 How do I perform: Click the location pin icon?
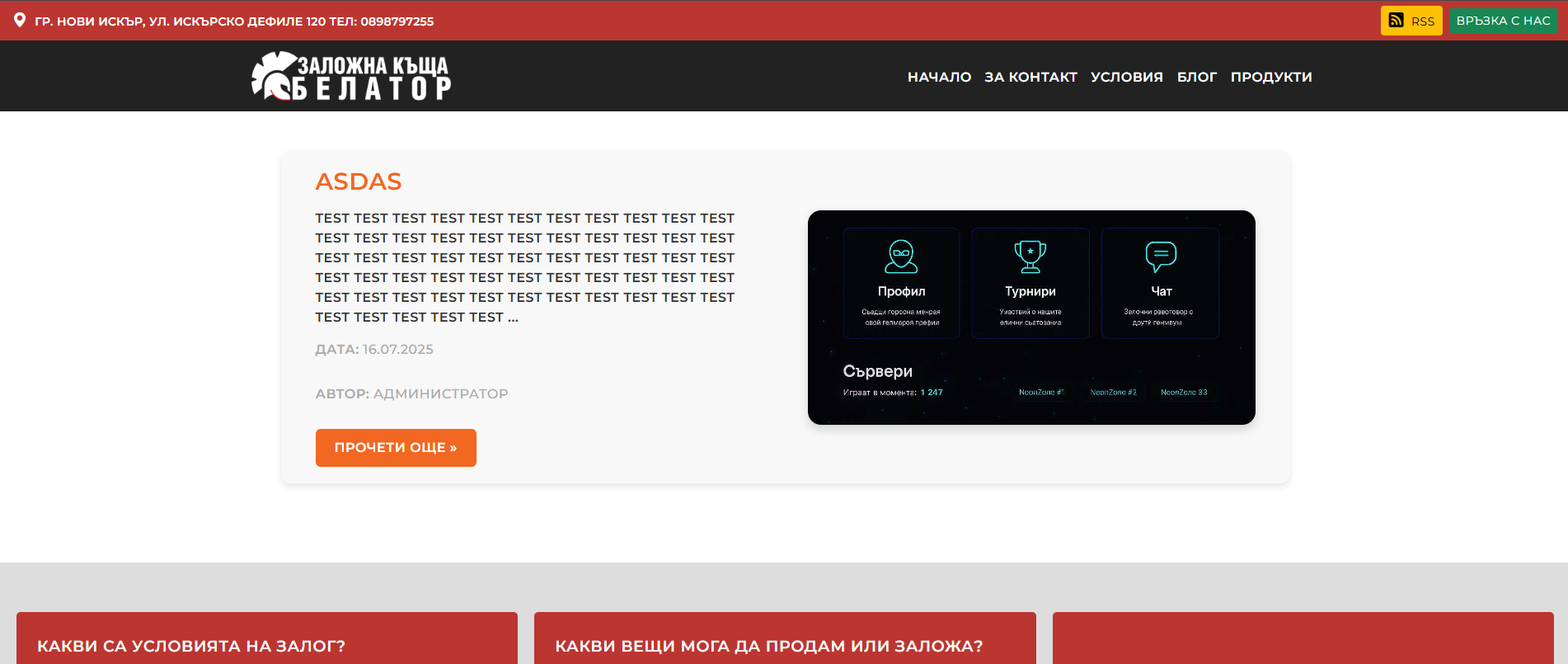coord(20,21)
